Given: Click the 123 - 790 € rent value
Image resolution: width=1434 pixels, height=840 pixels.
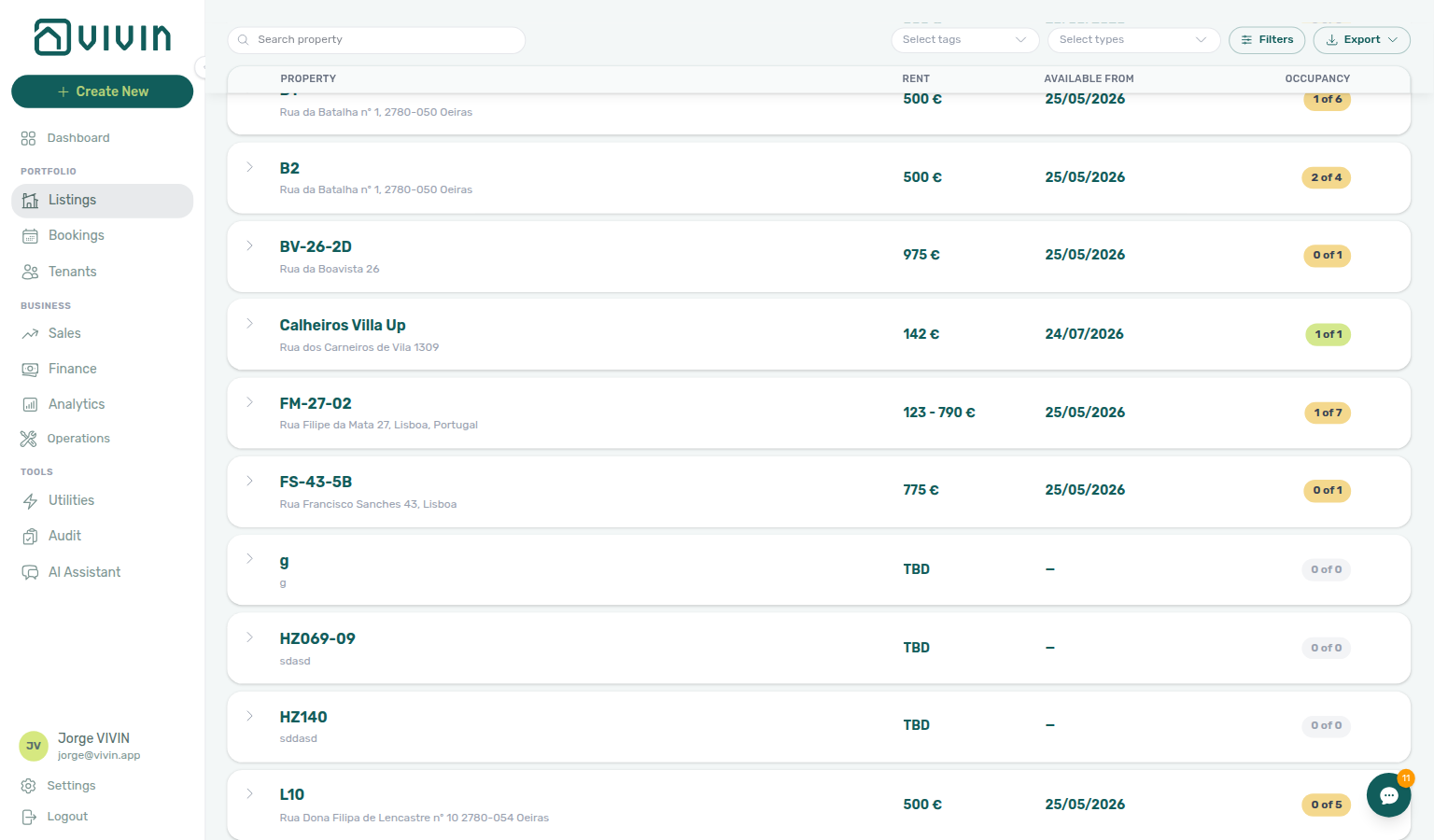Looking at the screenshot, I should 939,413.
